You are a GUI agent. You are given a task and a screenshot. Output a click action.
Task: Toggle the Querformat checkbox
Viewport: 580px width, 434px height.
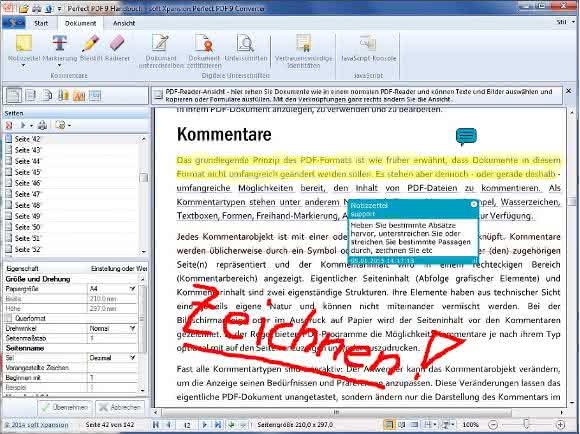tap(9, 318)
